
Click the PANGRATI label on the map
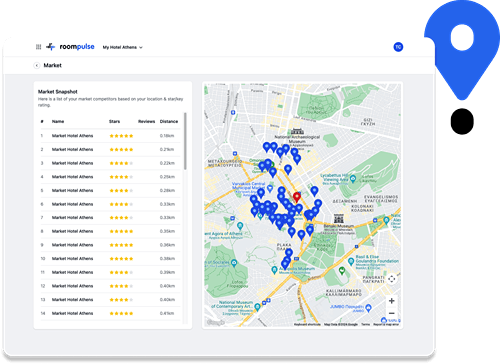click(x=373, y=279)
